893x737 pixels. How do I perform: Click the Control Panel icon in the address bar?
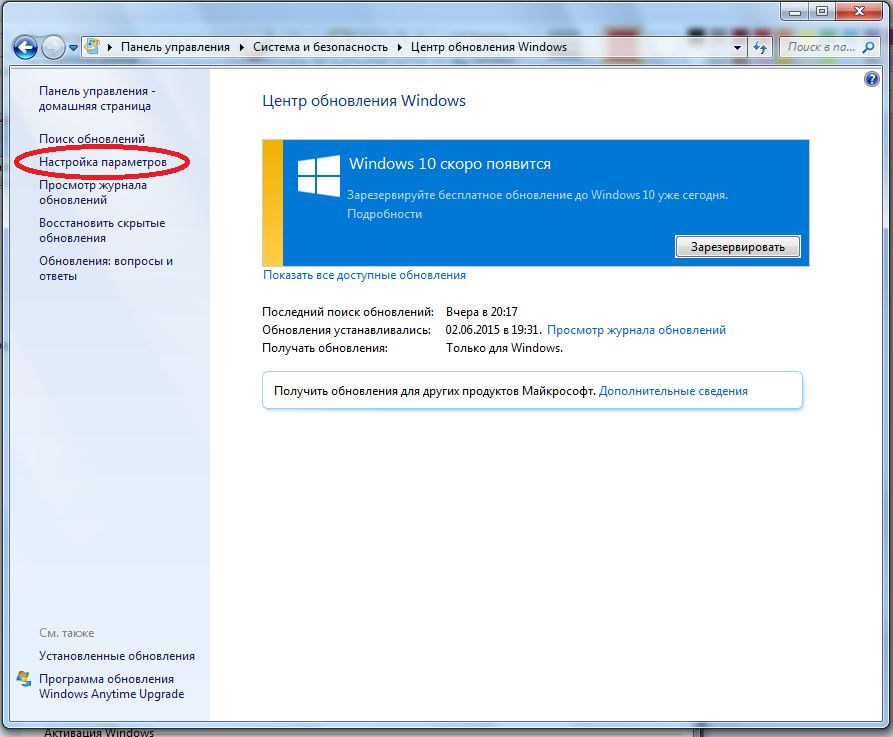[x=93, y=47]
